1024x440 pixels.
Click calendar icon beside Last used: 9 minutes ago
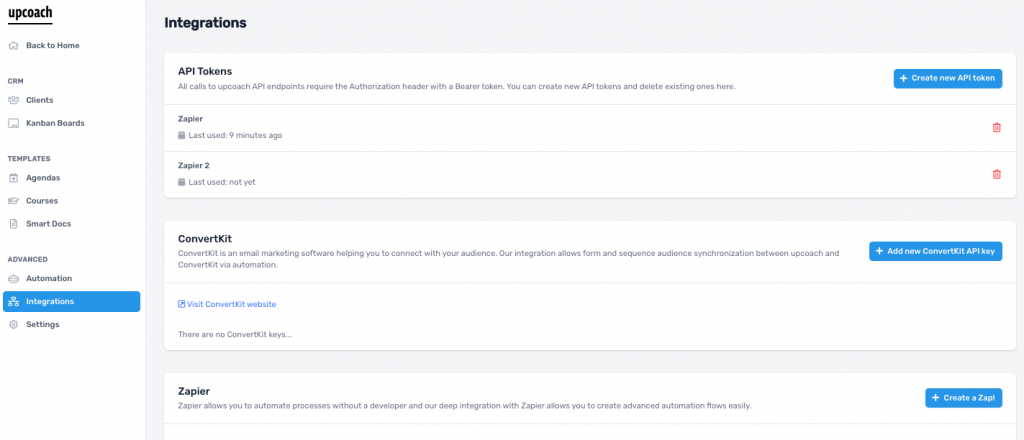(x=182, y=136)
